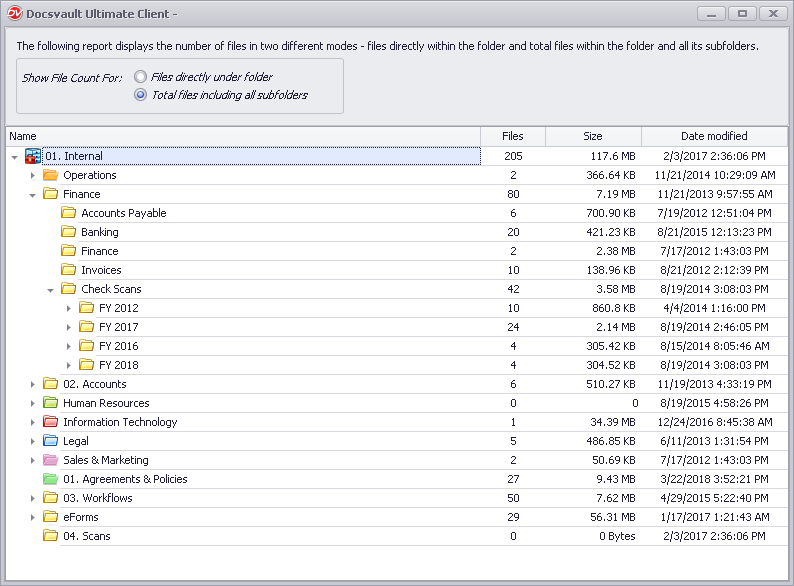794x586 pixels.
Task: Click the green Agreements & Policies folder icon
Action: click(50, 479)
